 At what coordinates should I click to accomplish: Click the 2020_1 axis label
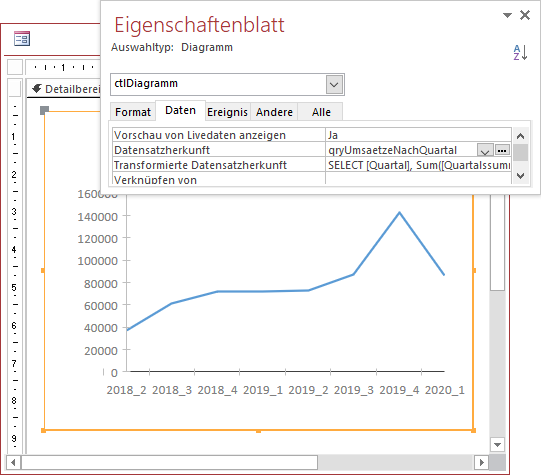(x=444, y=390)
